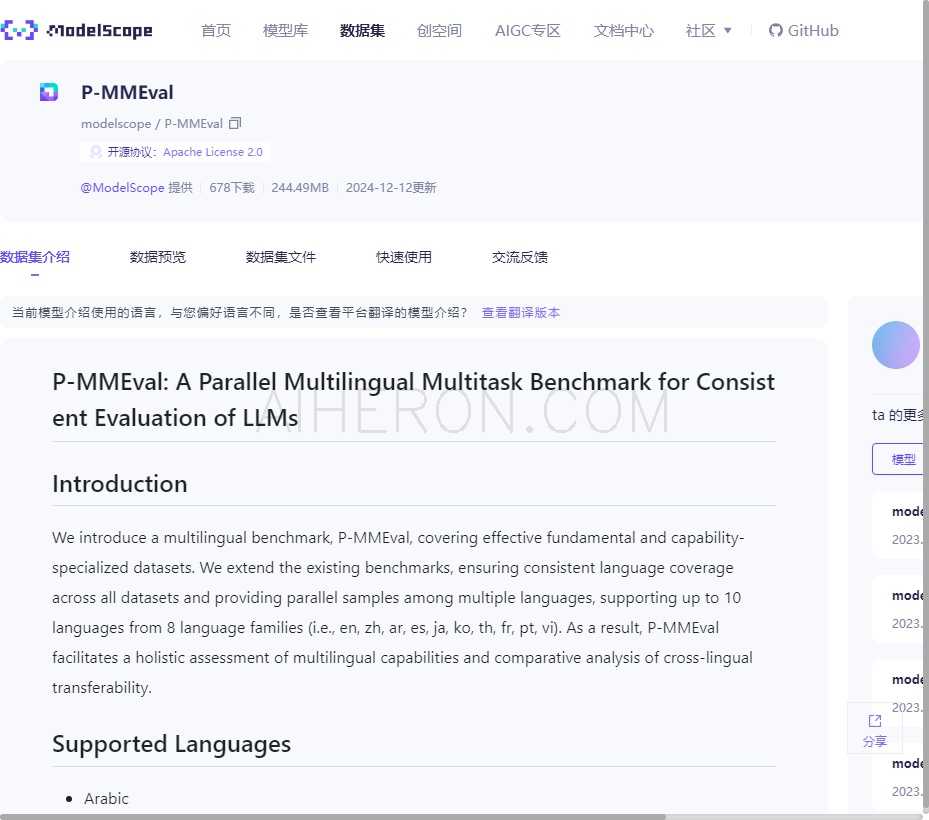
Task: Click the horizontal scrollbar at the bottom
Action: pos(332,816)
